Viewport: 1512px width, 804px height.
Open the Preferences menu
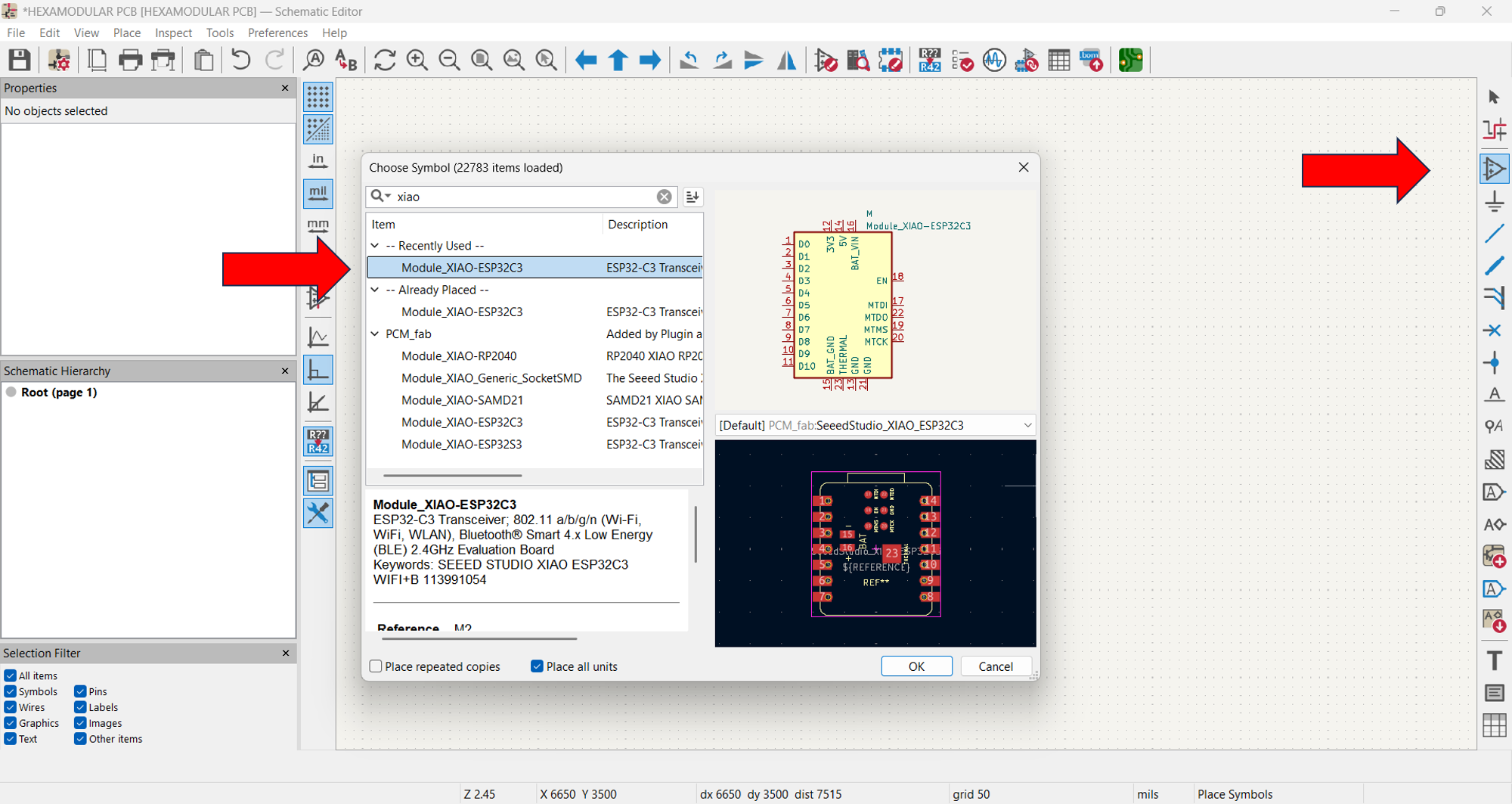(277, 33)
